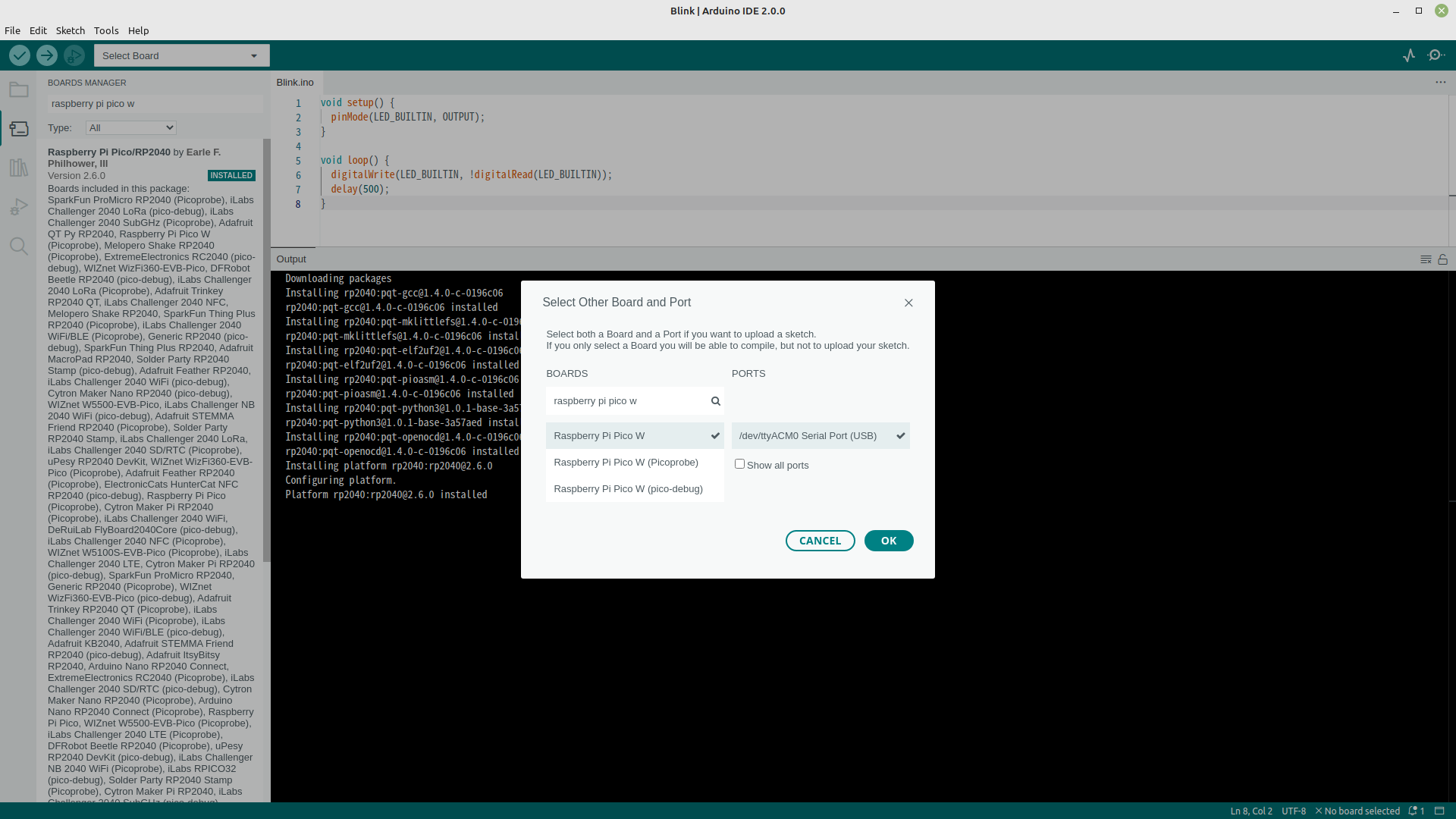Select /dev/ttyACM0 Serial Port (USB)

821,436
